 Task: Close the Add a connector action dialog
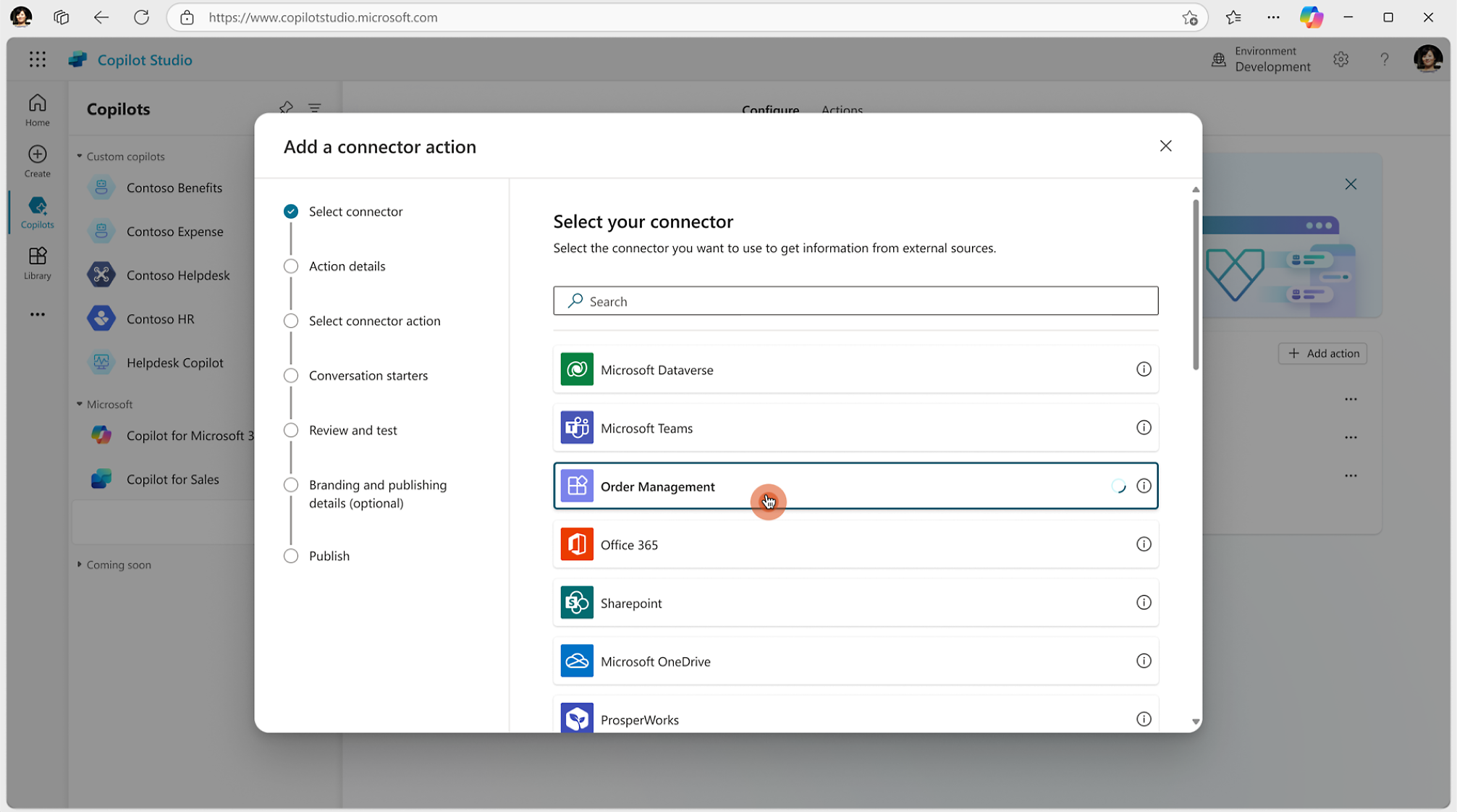point(1165,145)
